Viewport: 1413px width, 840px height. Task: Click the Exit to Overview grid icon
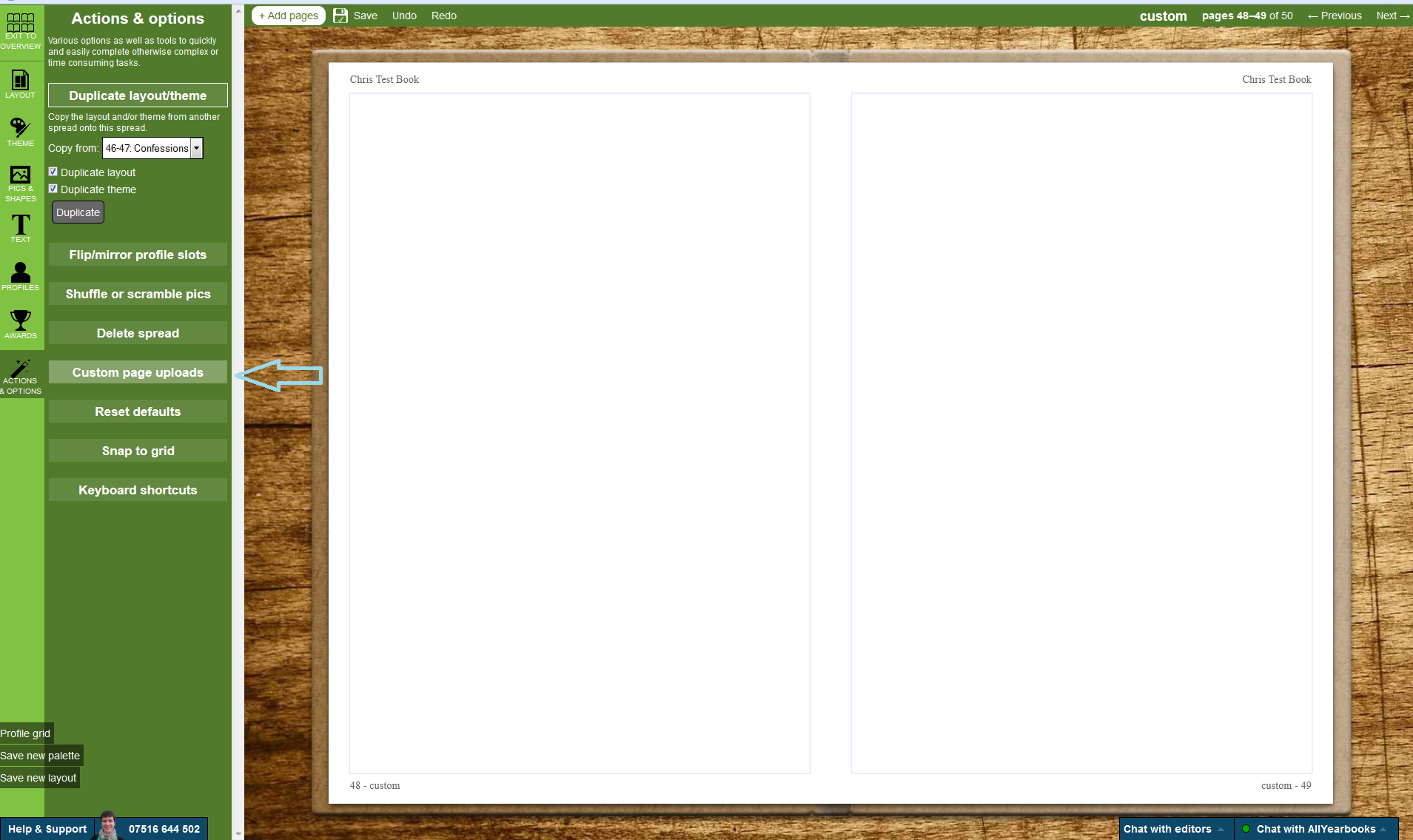(x=21, y=23)
